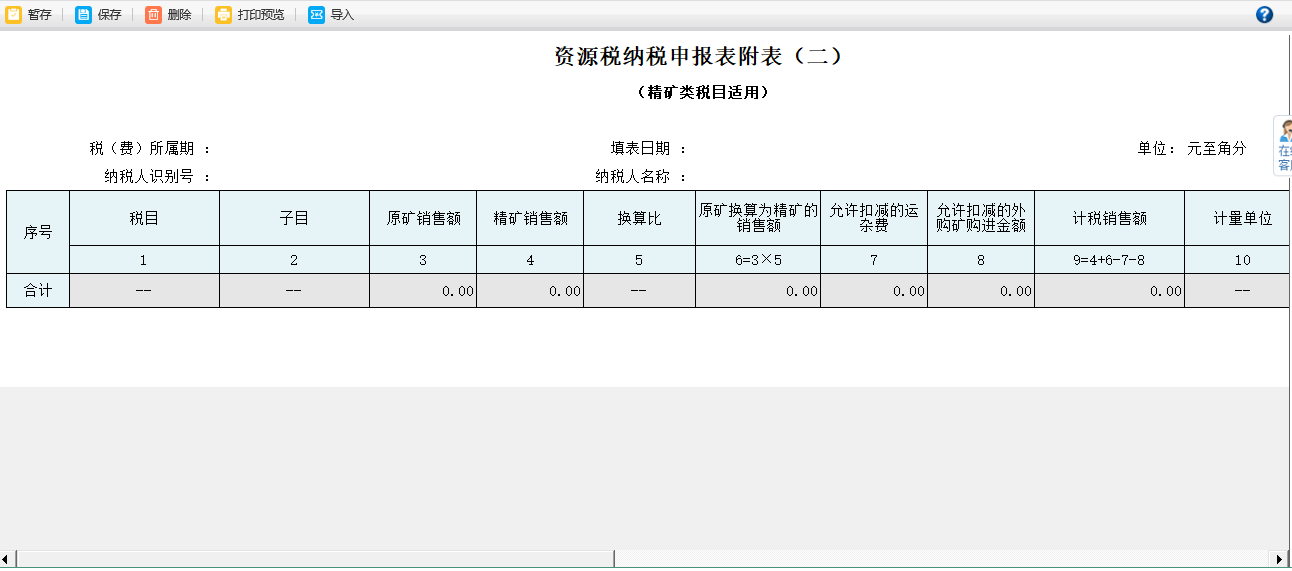Image resolution: width=1292 pixels, height=571 pixels.
Task: Click the horizontal scrollbar left arrow
Action: (x=7, y=558)
